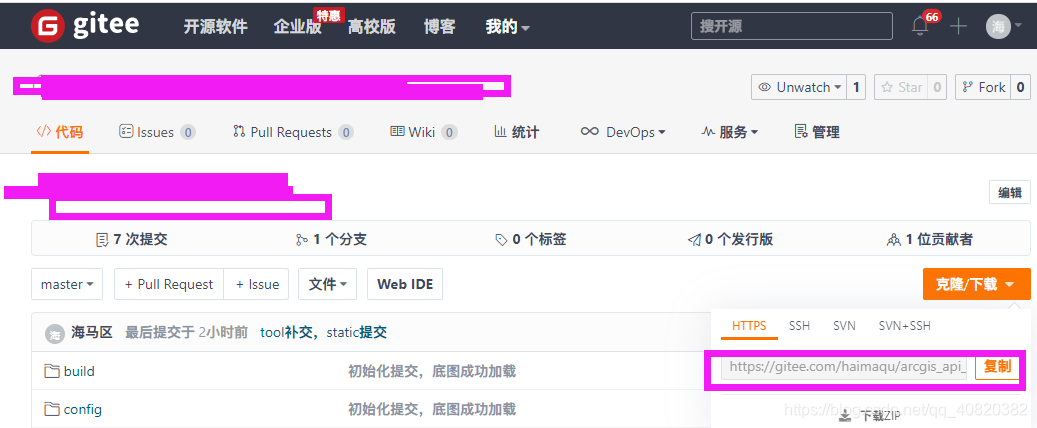View the 1 个分支 branches

pyautogui.click(x=331, y=239)
